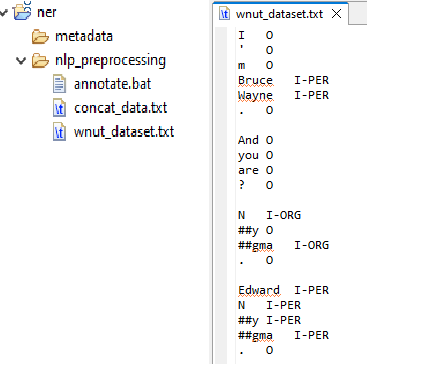Click the ##gma token tagged I-PER
The image size is (434, 366).
[x=255, y=335]
